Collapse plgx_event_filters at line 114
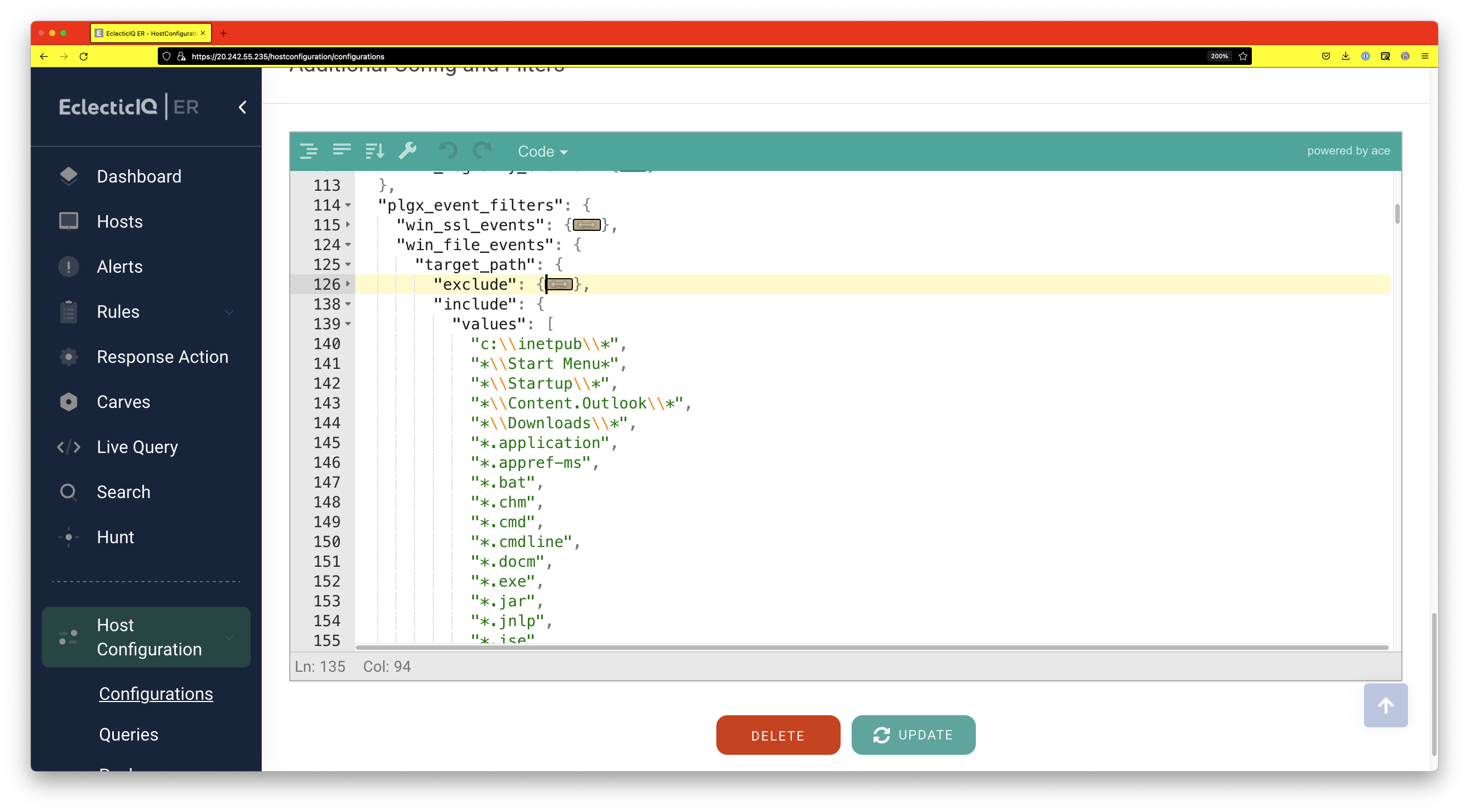The width and height of the screenshot is (1469, 812). 348,205
